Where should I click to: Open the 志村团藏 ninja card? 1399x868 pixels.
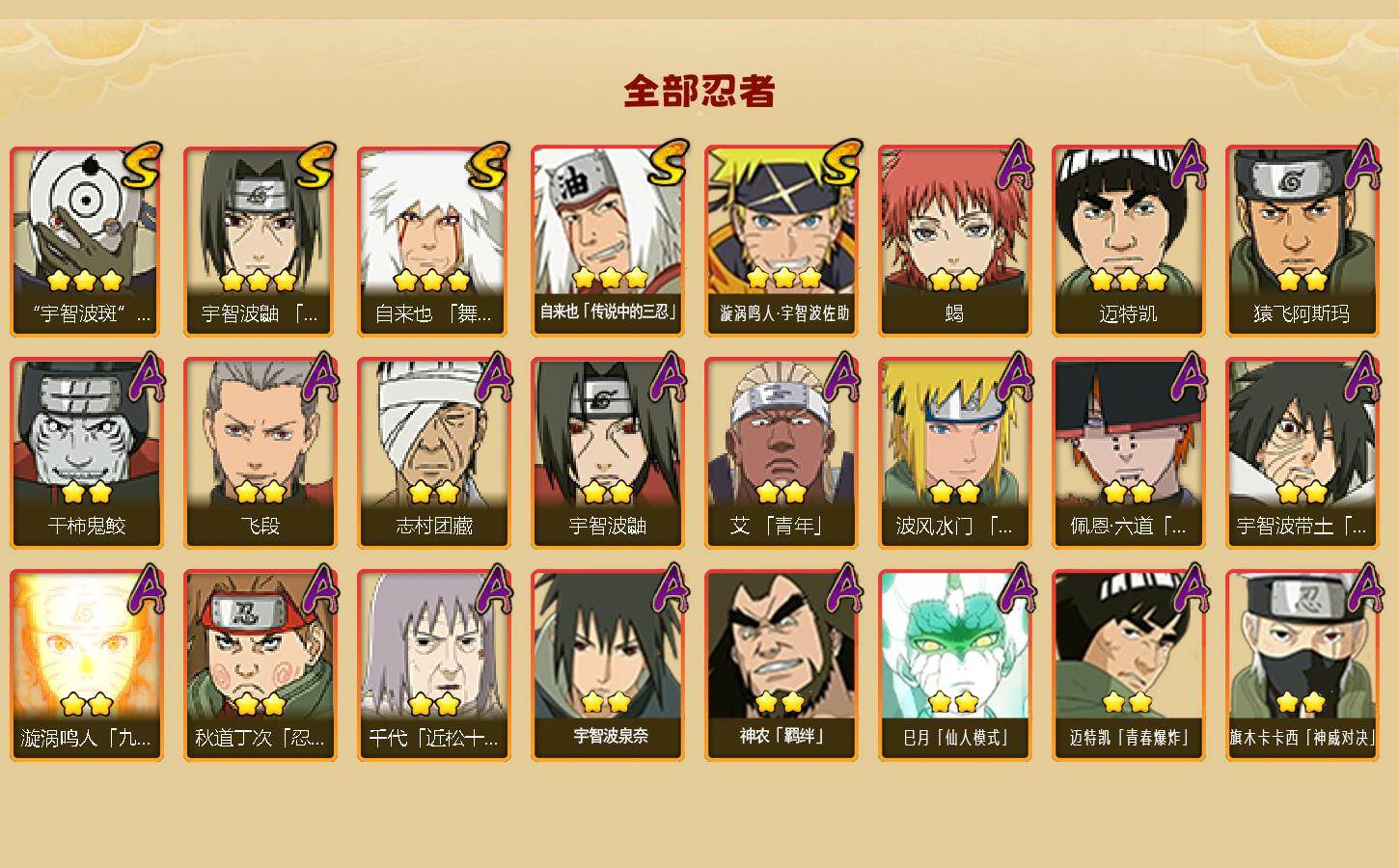point(433,453)
